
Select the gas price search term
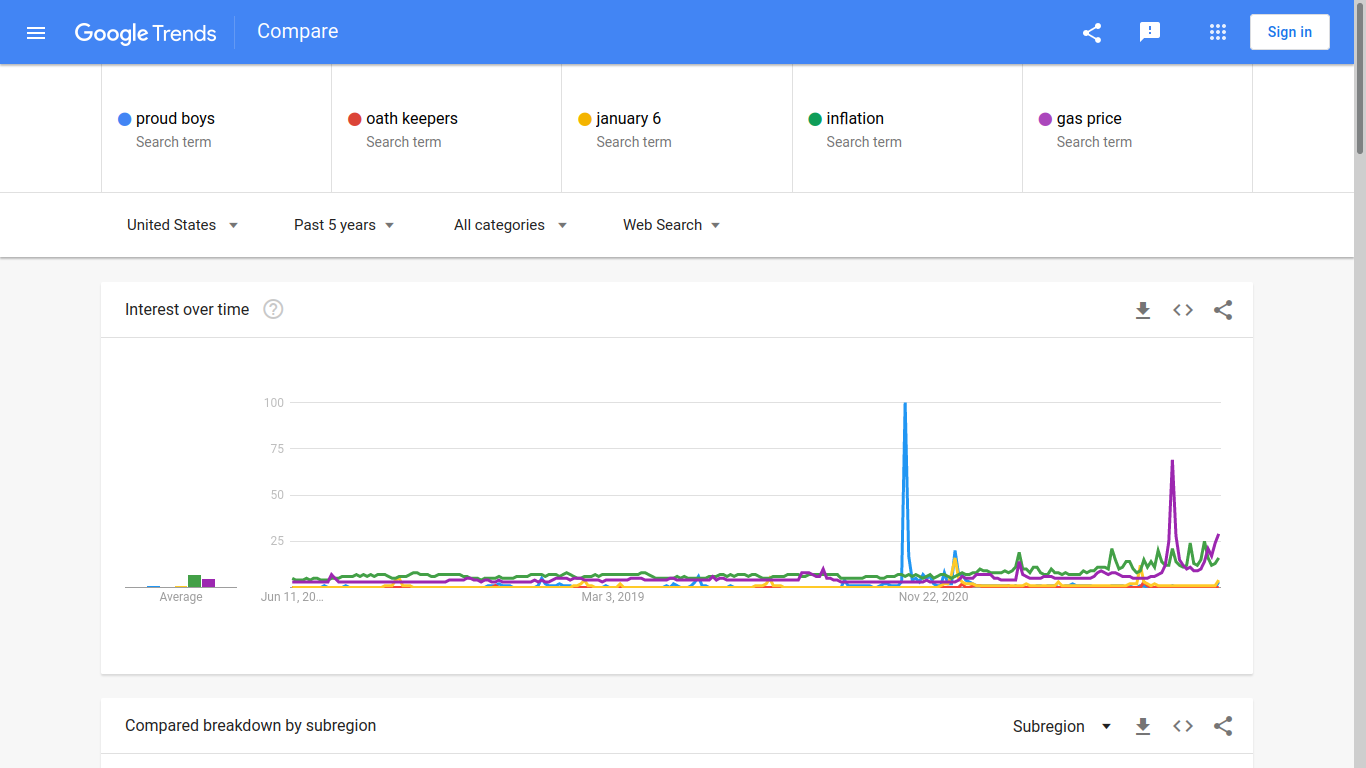[1137, 129]
